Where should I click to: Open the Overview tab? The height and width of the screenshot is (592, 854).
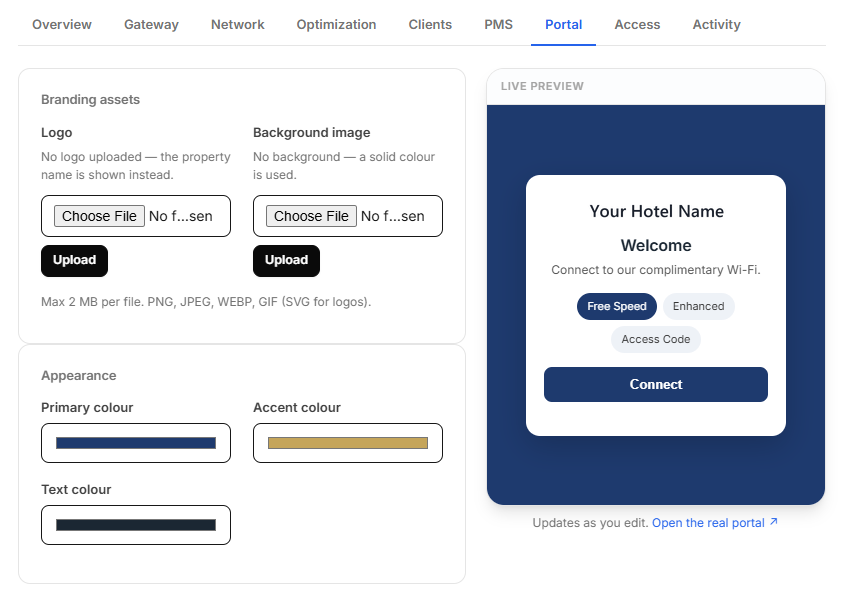point(62,25)
